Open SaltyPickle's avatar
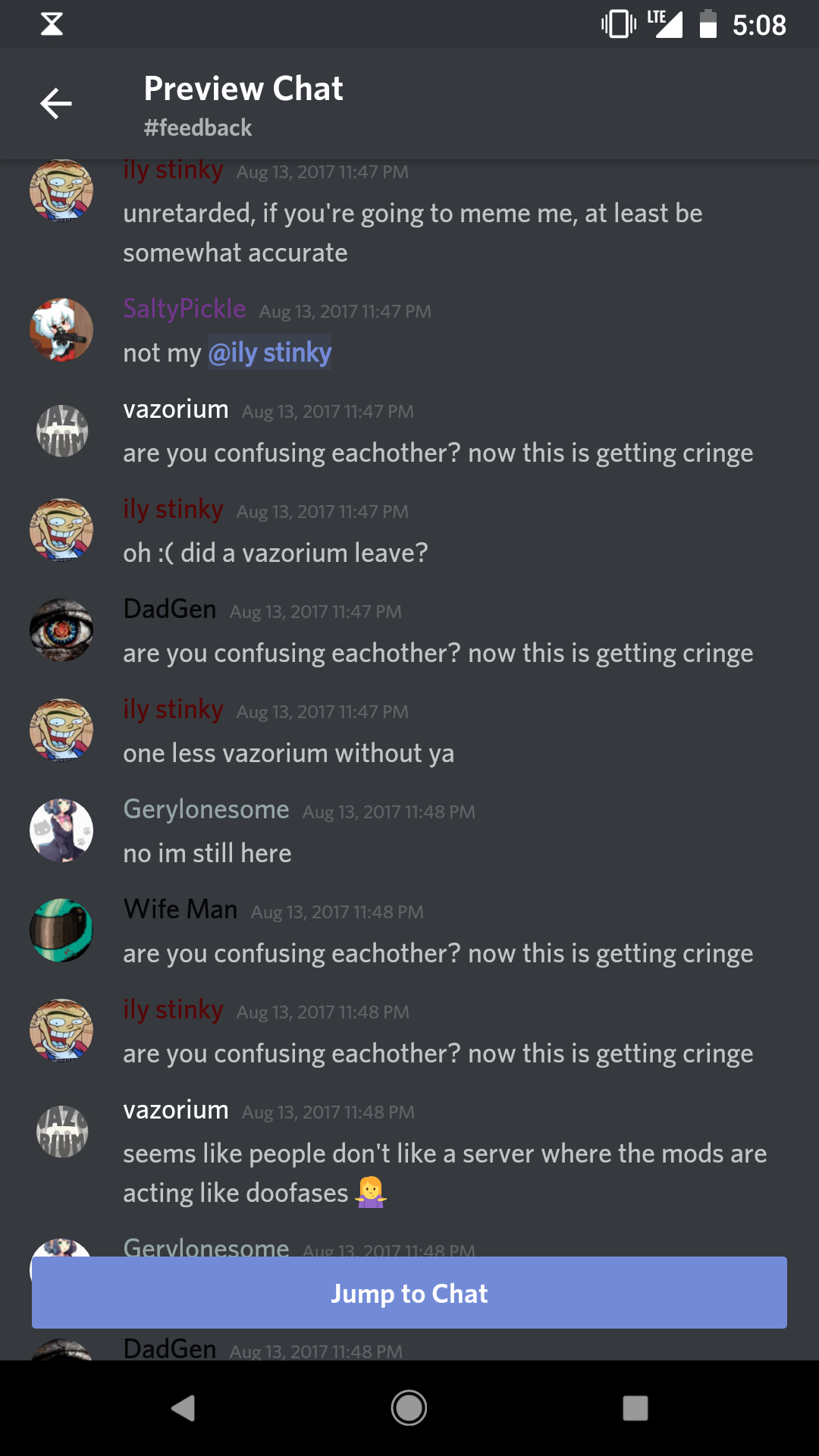 pos(61,330)
